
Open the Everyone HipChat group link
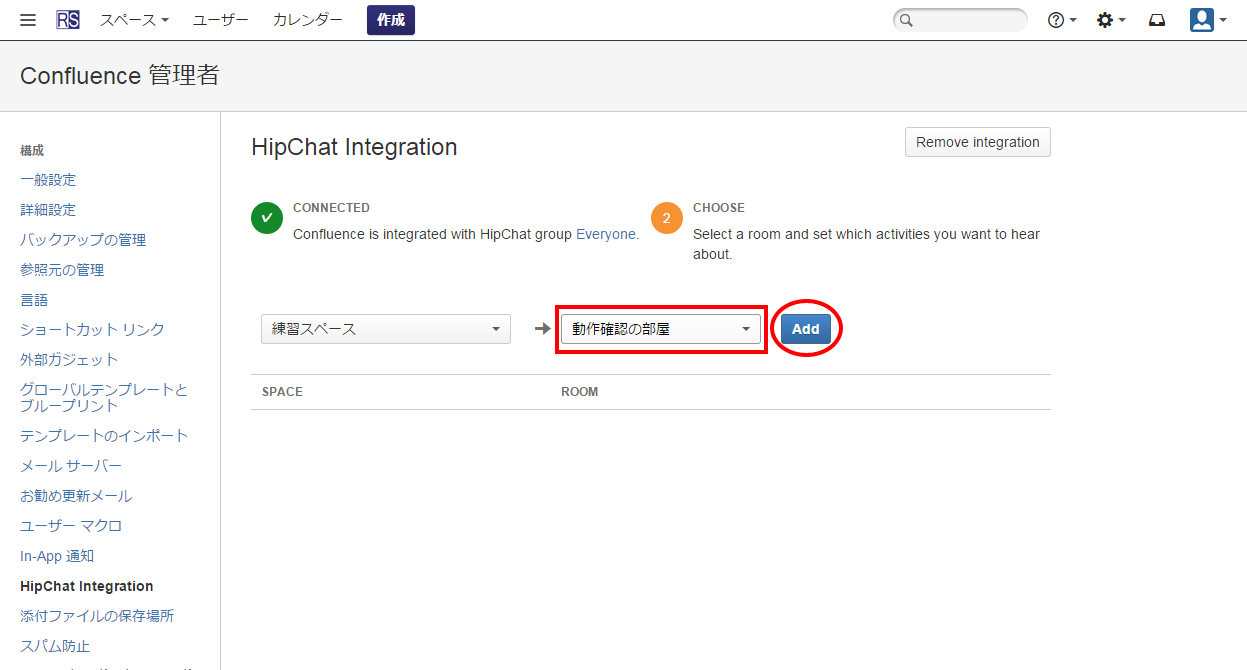click(607, 234)
